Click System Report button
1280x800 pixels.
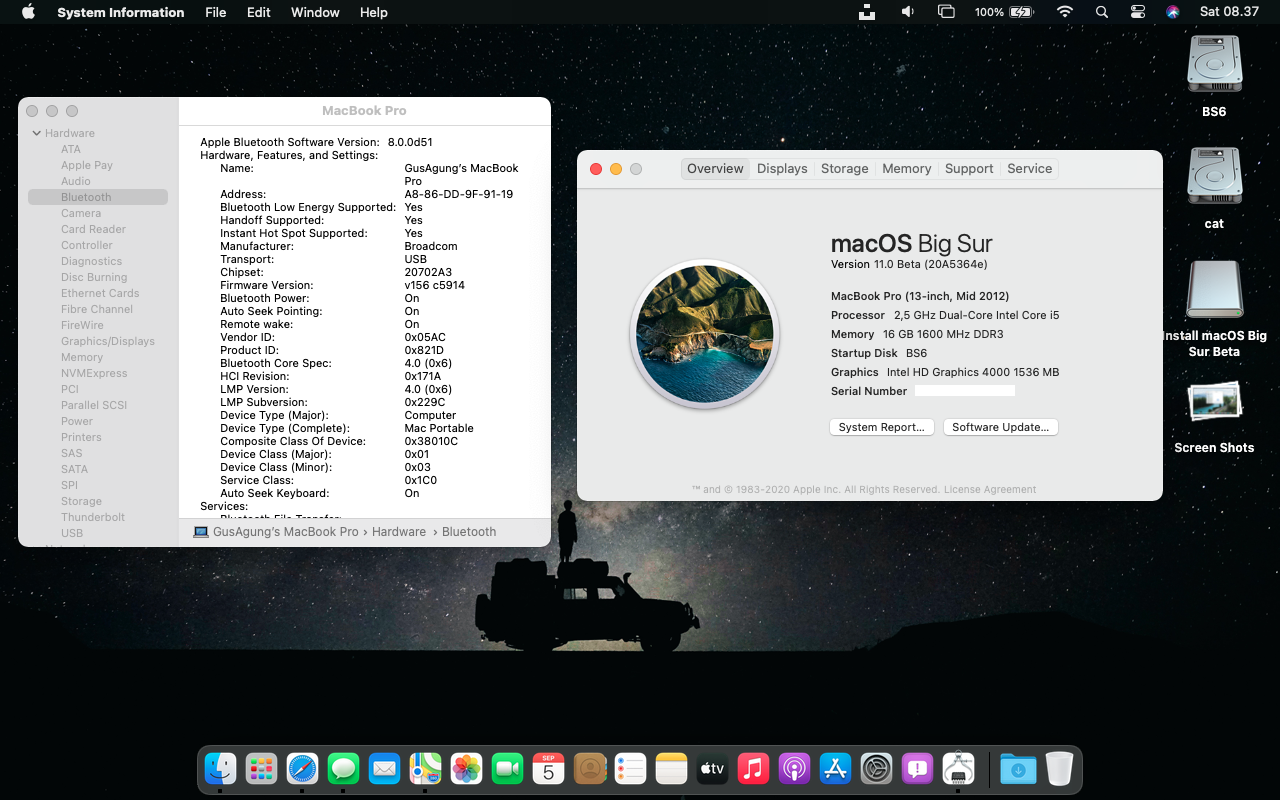coord(882,427)
